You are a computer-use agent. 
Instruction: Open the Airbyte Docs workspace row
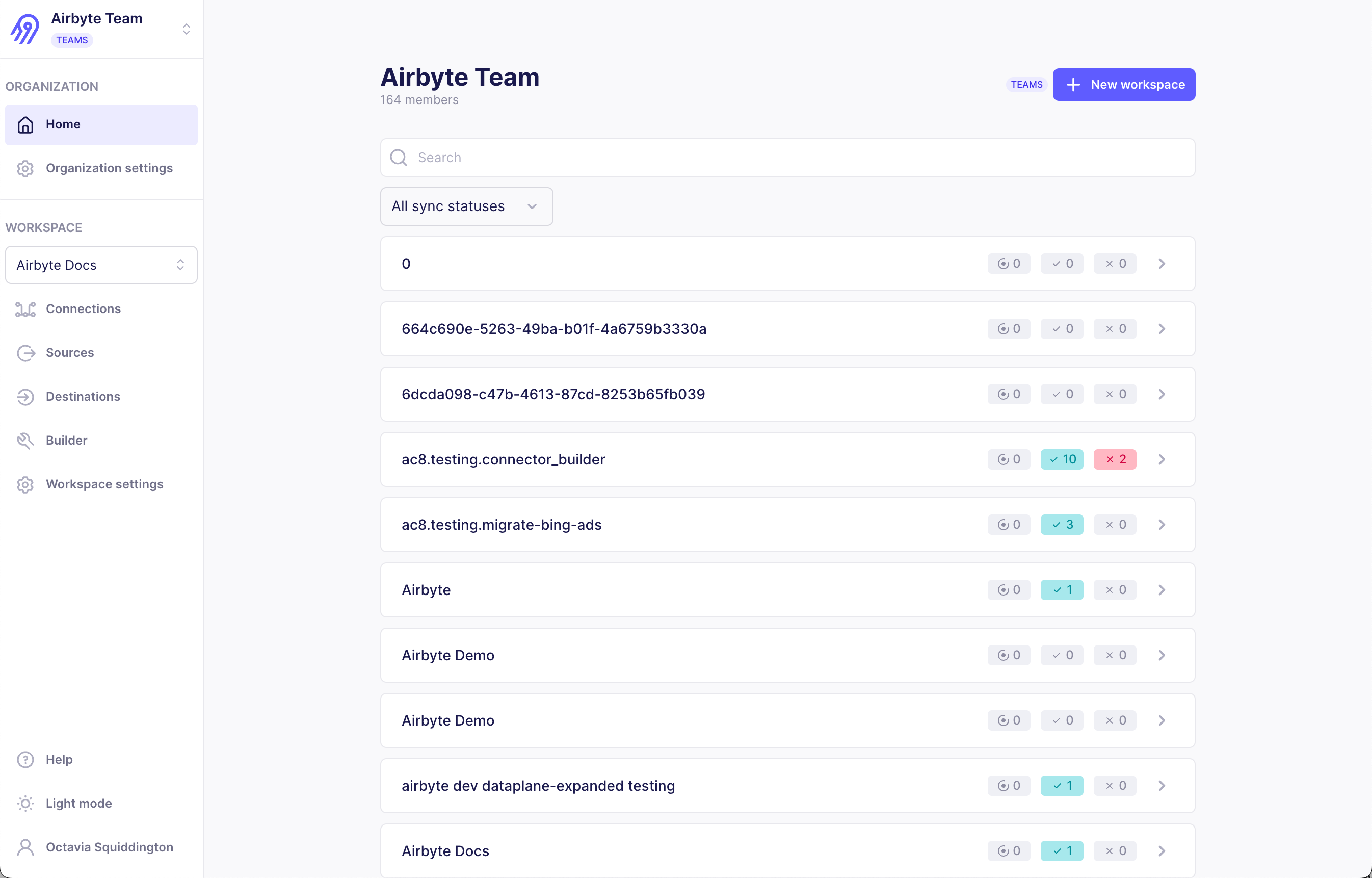[684, 850]
